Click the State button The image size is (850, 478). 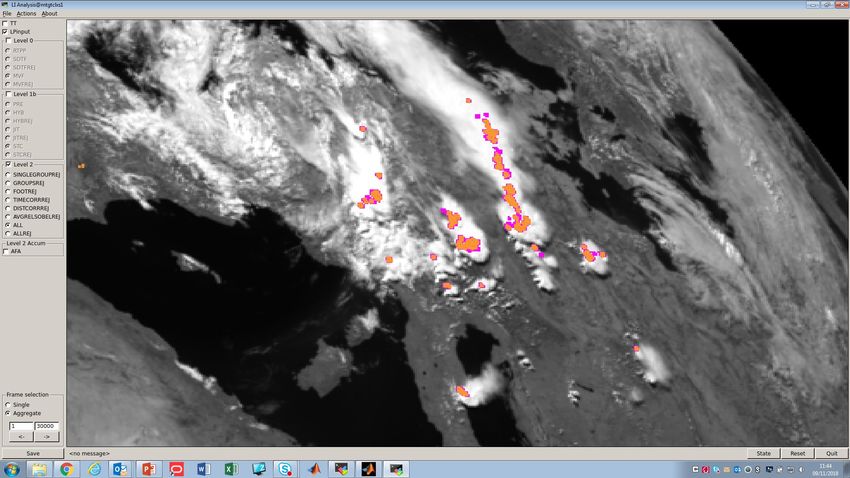[x=763, y=453]
